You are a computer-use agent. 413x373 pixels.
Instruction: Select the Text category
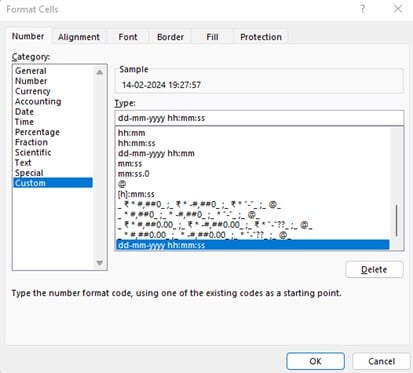click(53, 163)
